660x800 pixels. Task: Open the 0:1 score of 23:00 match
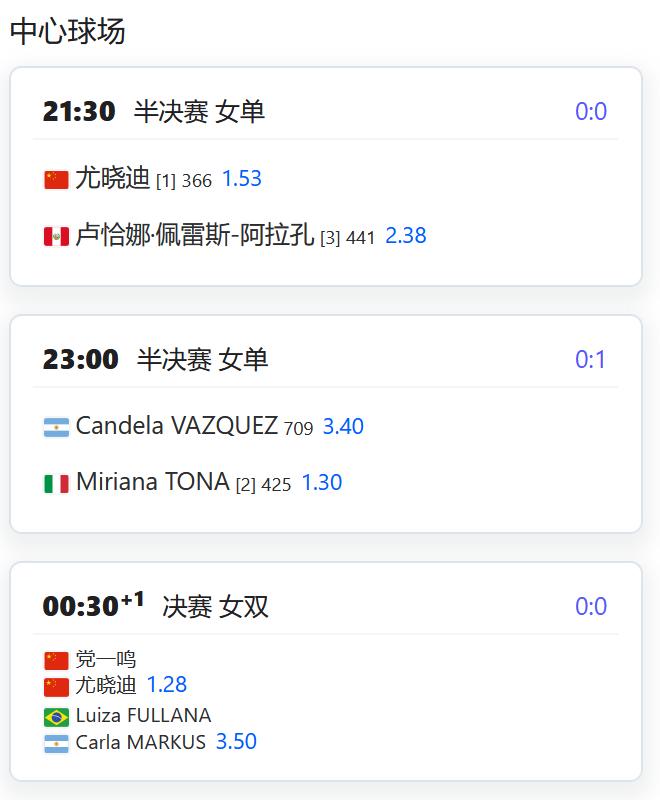(590, 360)
